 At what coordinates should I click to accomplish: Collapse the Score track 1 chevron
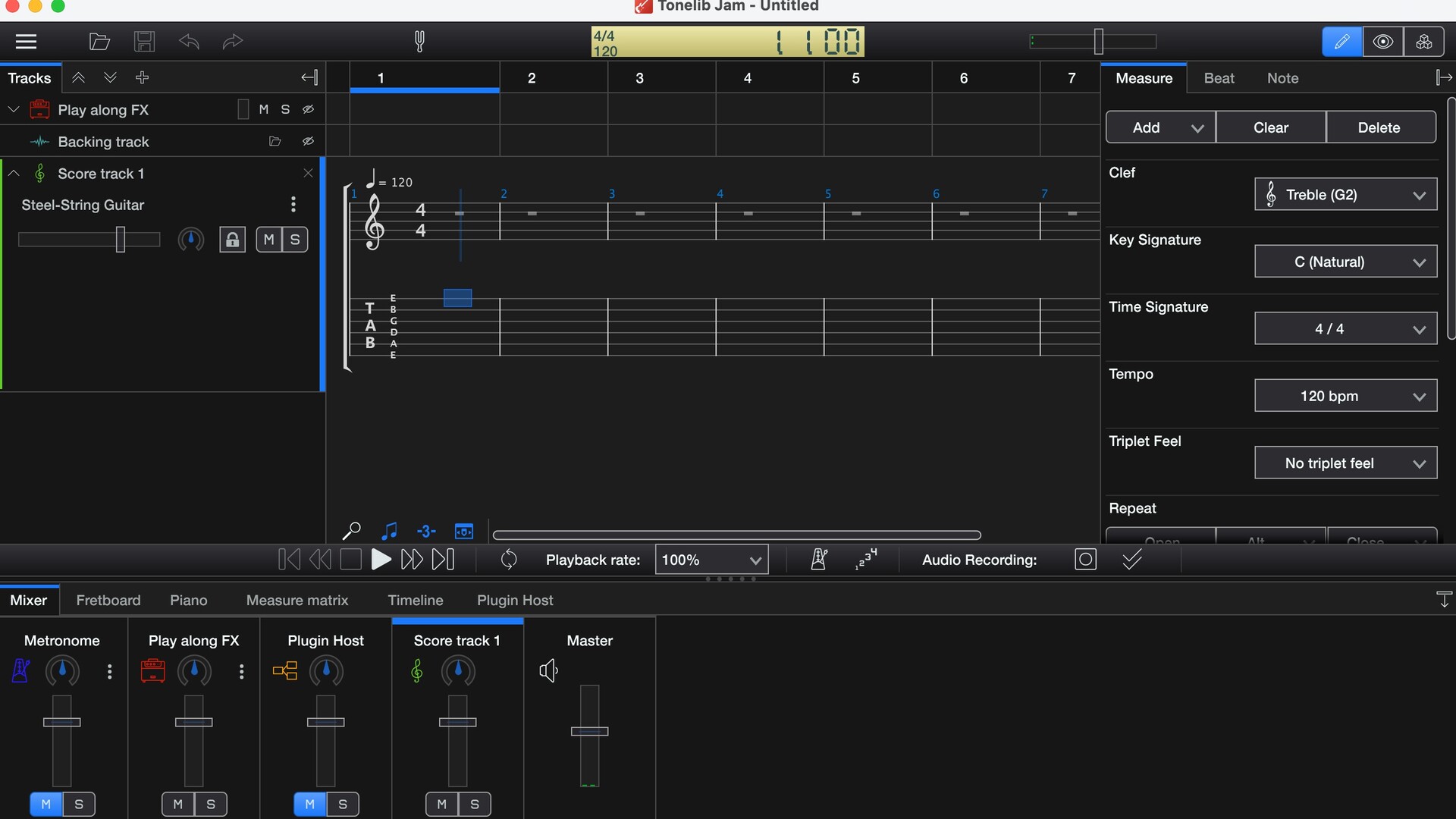click(x=14, y=174)
